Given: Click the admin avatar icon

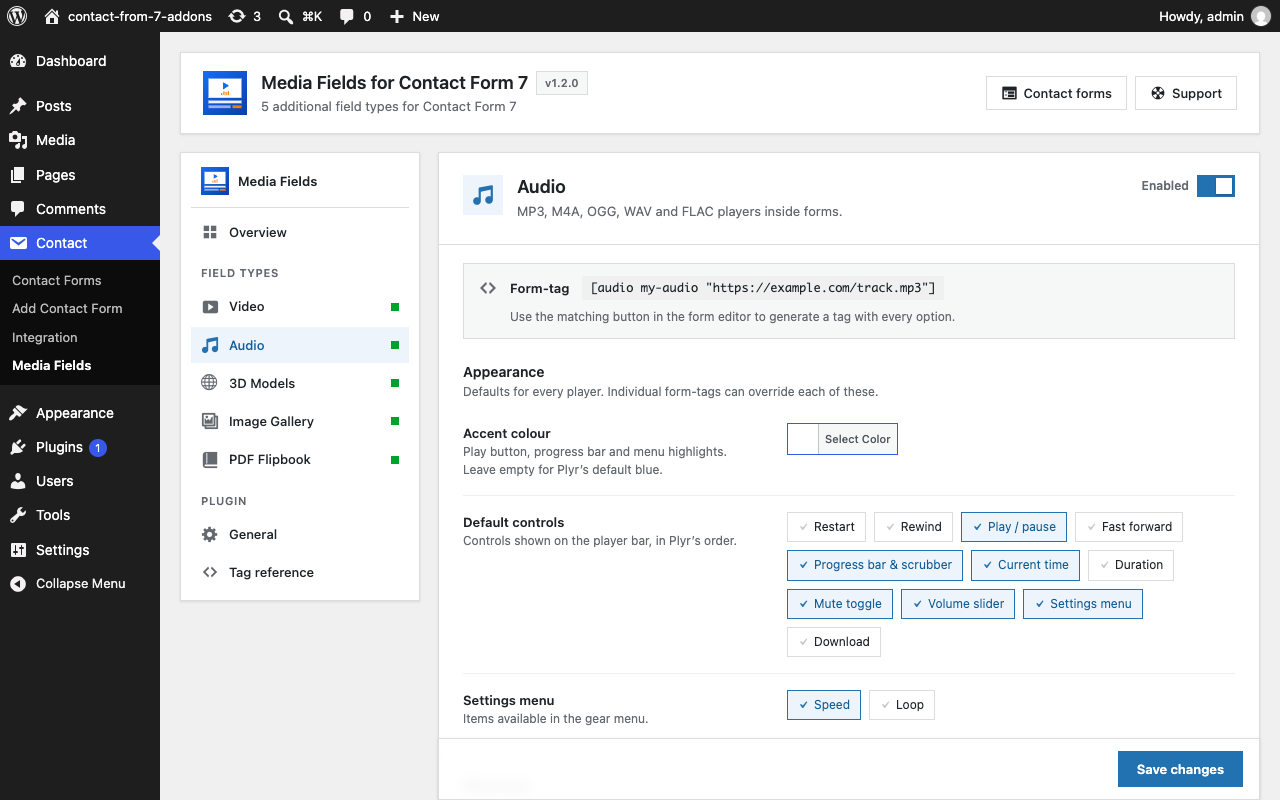Looking at the screenshot, I should point(1260,16).
